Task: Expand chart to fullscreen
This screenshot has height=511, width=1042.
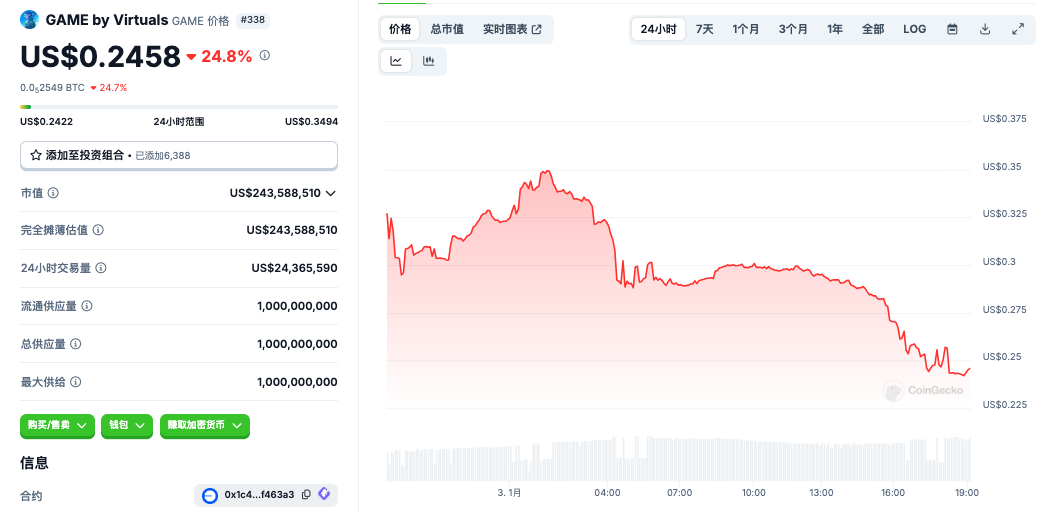Action: click(x=1017, y=29)
